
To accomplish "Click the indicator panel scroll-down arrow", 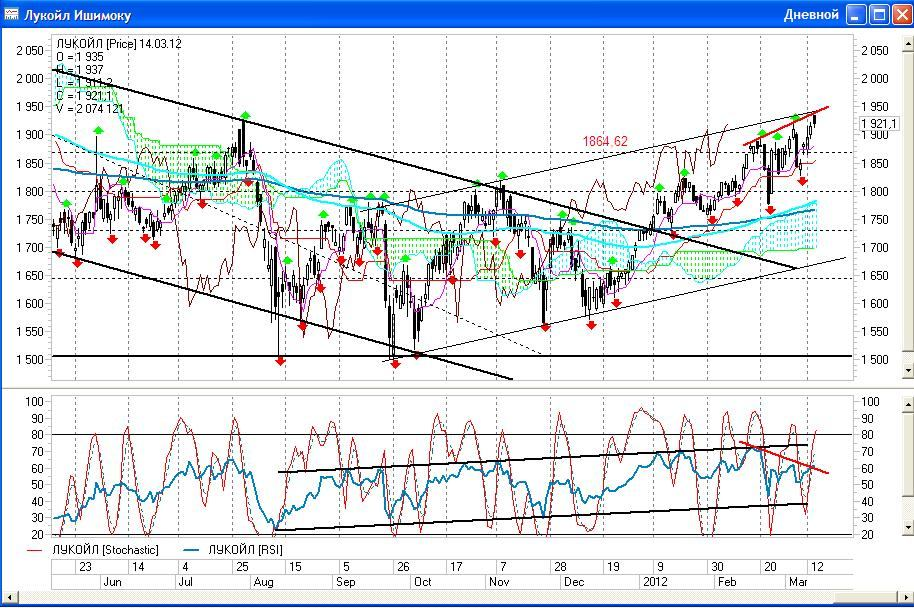I will pos(908,528).
